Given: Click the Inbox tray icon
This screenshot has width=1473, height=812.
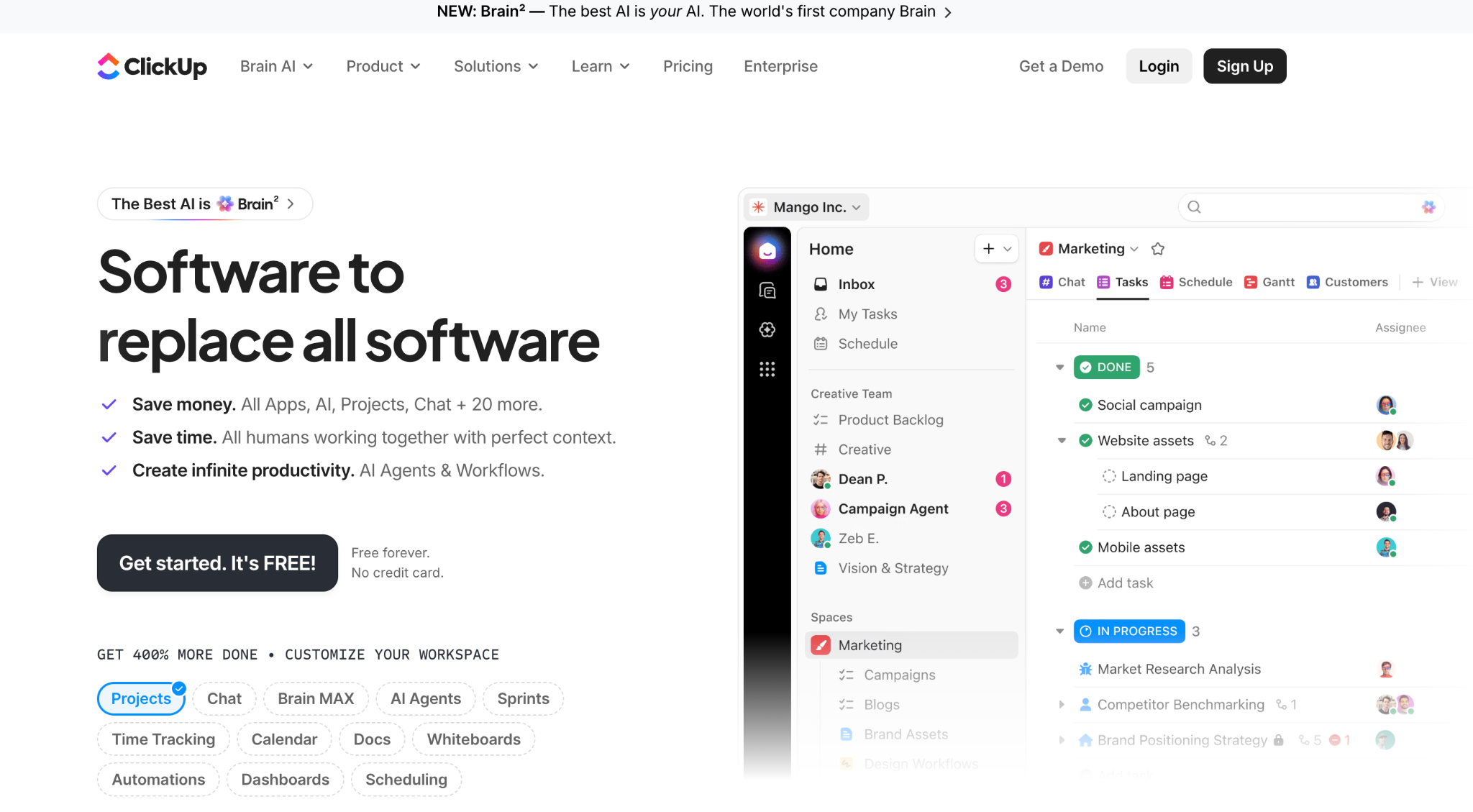Looking at the screenshot, I should pyautogui.click(x=821, y=284).
